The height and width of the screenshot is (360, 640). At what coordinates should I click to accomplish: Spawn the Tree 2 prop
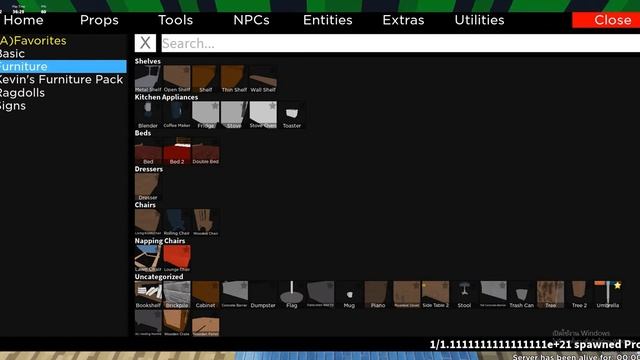(x=579, y=295)
